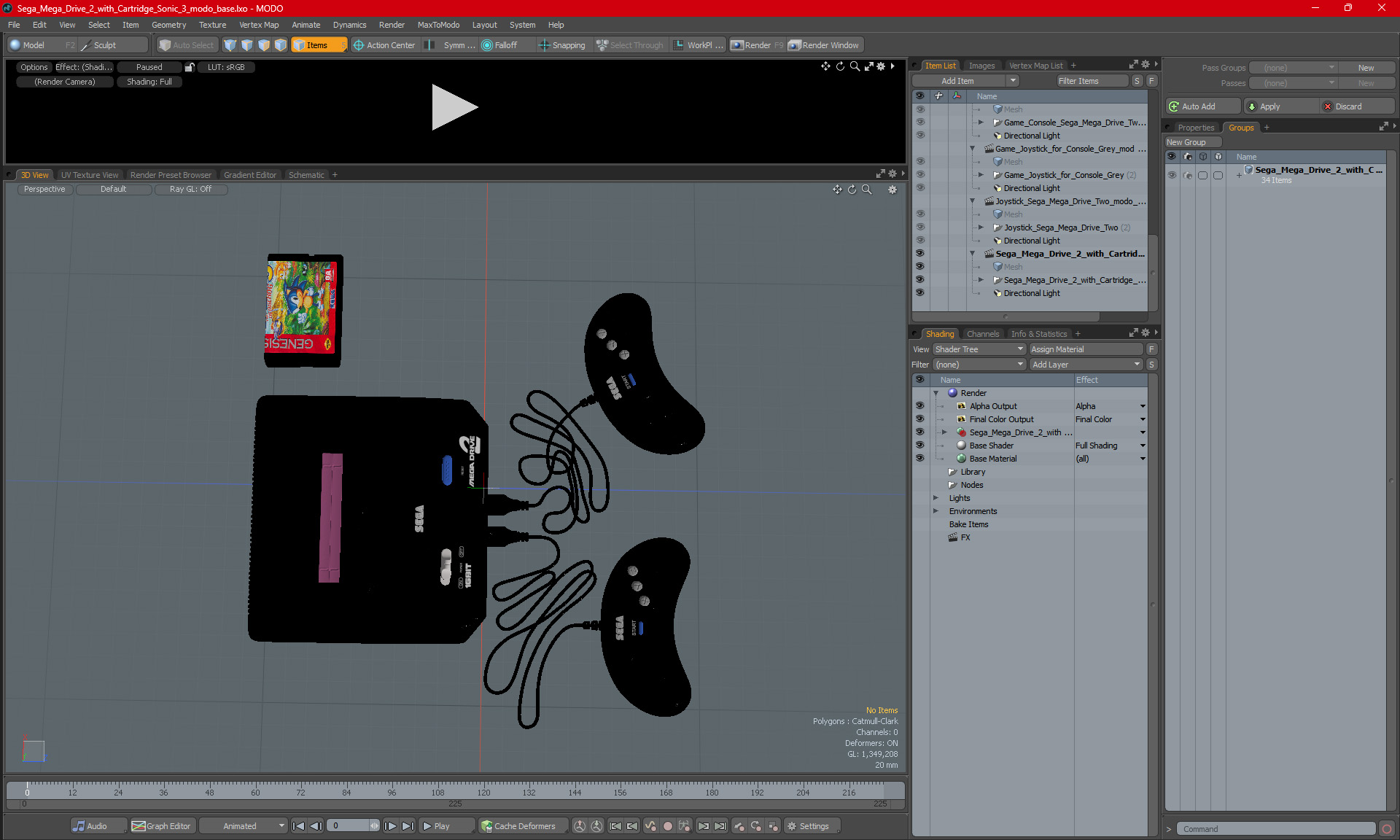Open the Geometry menu
The height and width of the screenshot is (840, 1400).
coord(168,25)
